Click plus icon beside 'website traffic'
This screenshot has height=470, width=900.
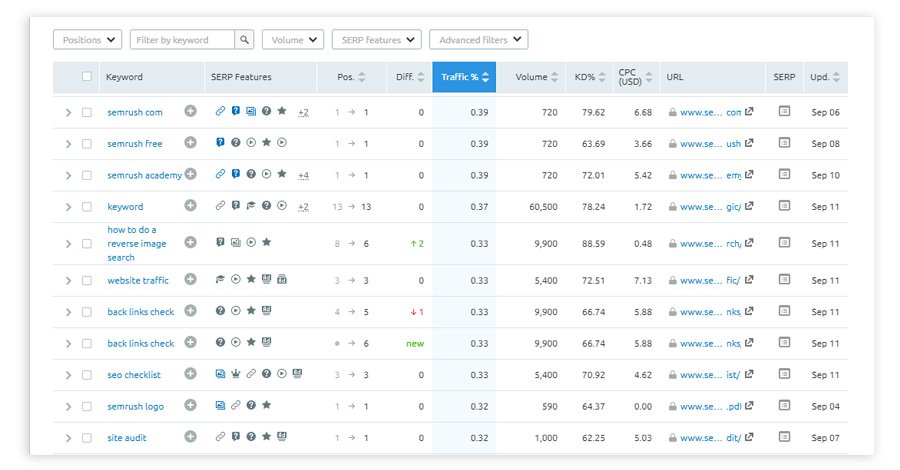coord(191,279)
